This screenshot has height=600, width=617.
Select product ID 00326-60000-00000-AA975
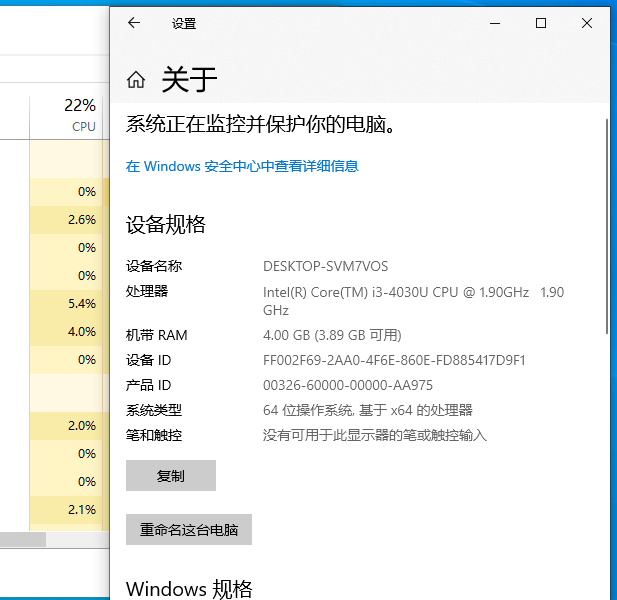click(x=348, y=385)
